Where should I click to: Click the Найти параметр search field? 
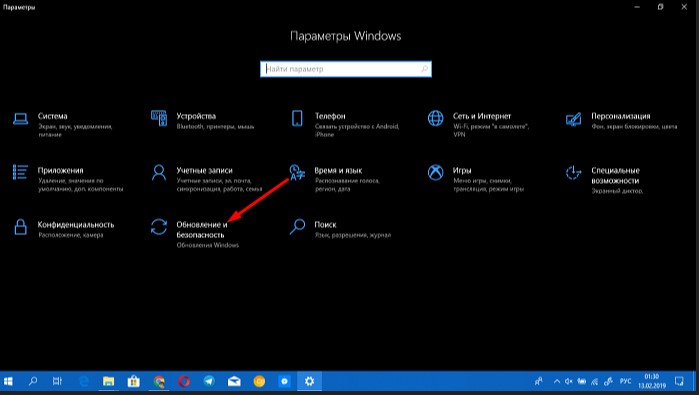coord(345,69)
